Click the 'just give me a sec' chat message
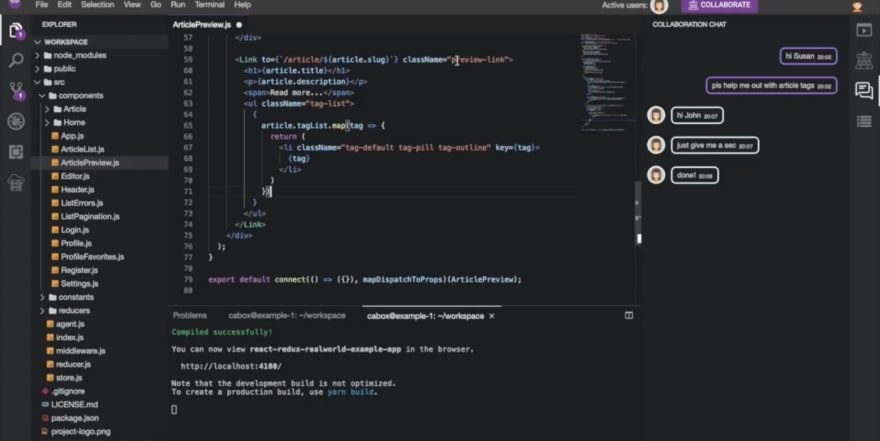 714,145
